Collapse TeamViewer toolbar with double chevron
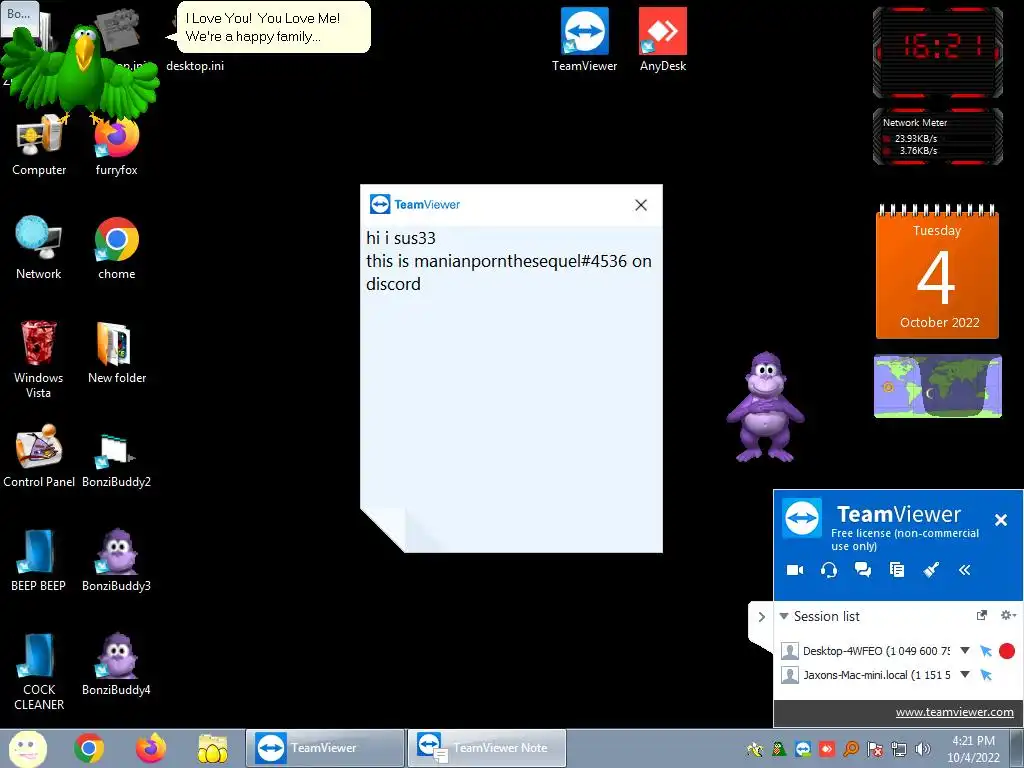 coord(965,570)
